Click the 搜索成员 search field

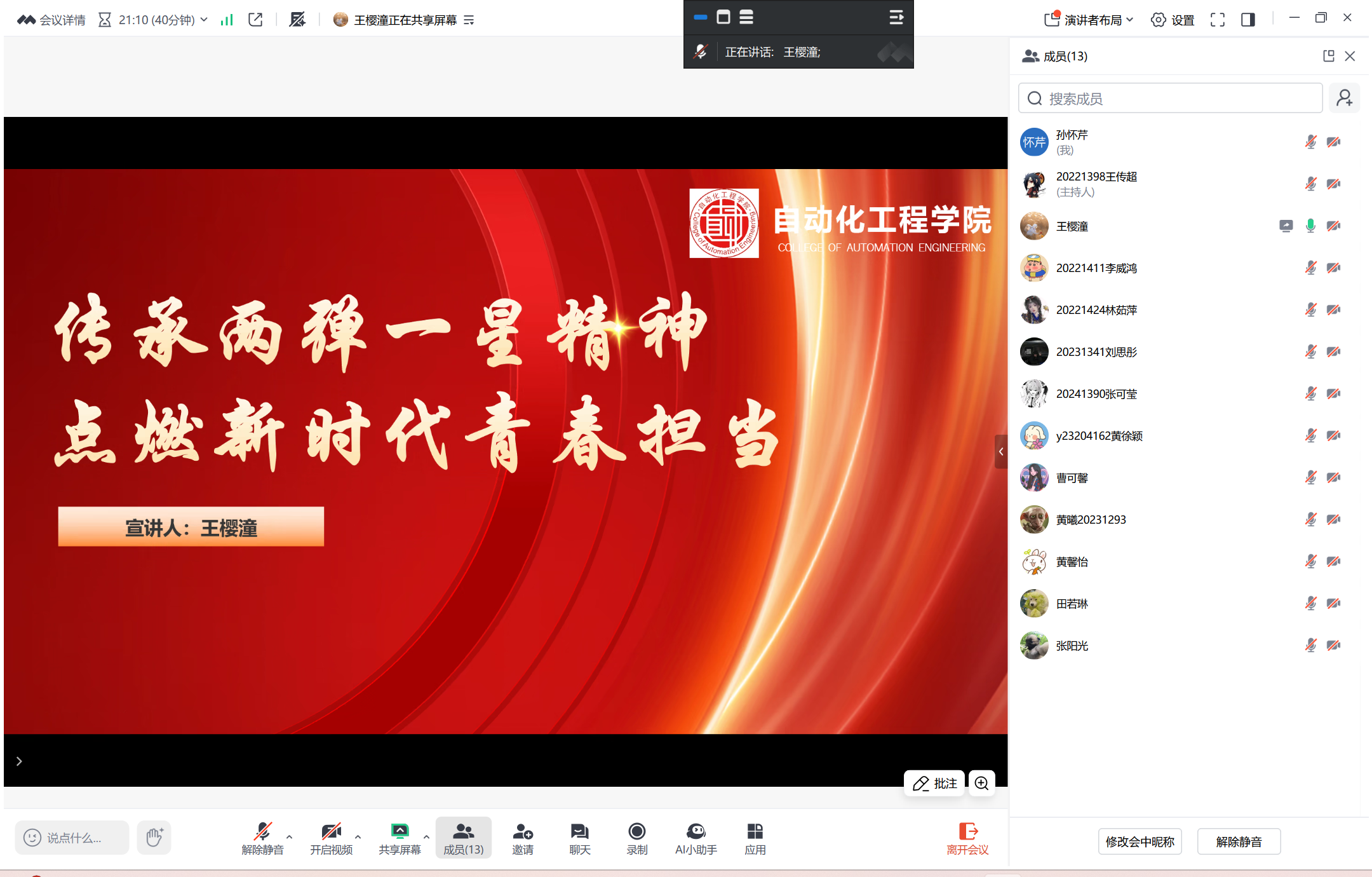click(1170, 99)
